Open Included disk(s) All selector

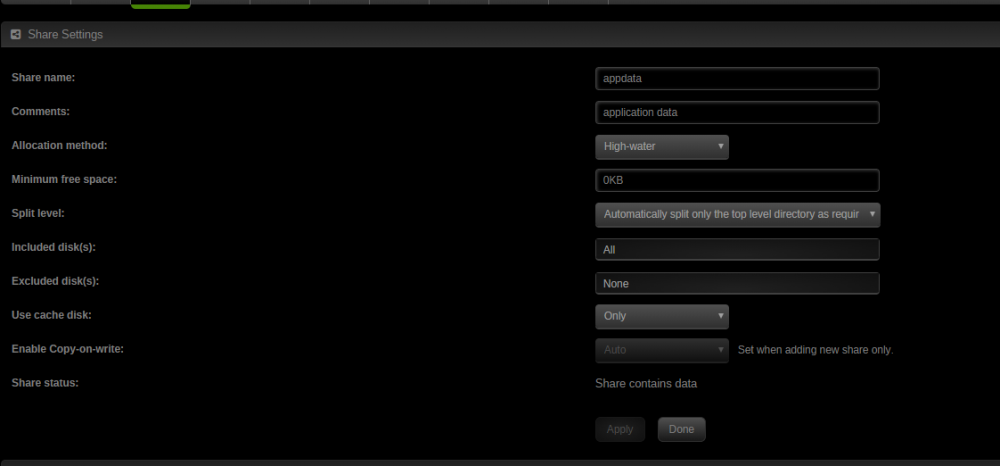[x=737, y=249]
